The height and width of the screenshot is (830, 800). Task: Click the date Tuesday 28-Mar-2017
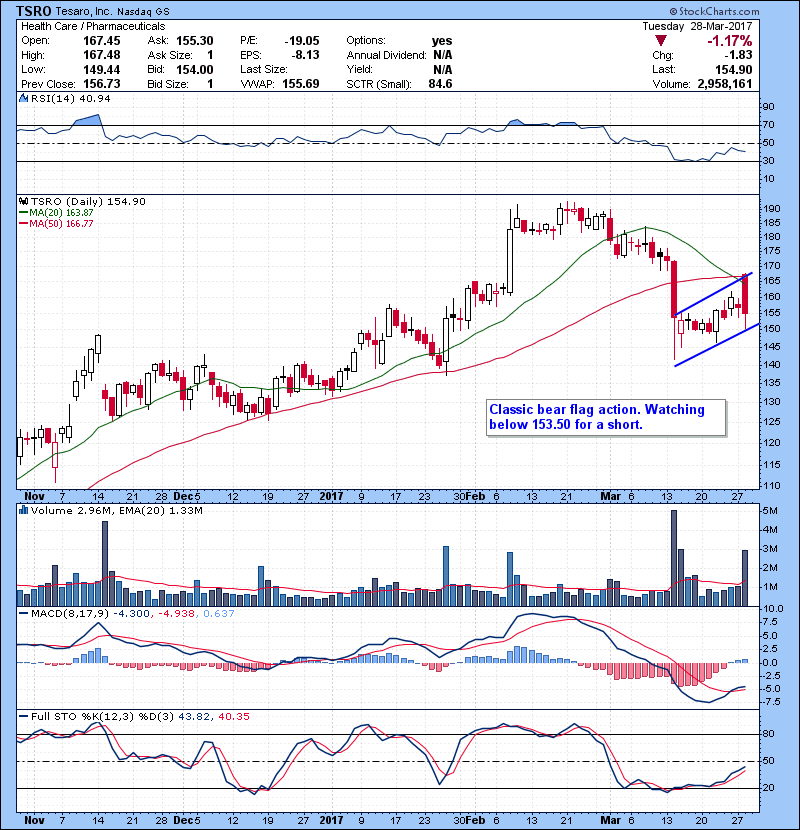click(x=697, y=26)
